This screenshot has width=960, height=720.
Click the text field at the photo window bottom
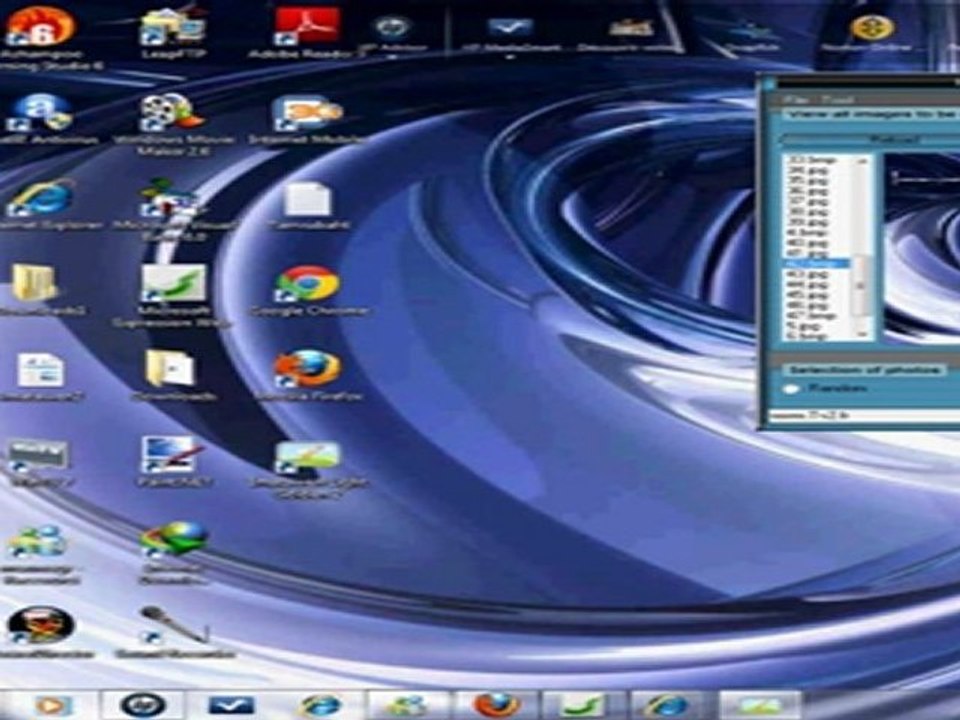point(863,416)
